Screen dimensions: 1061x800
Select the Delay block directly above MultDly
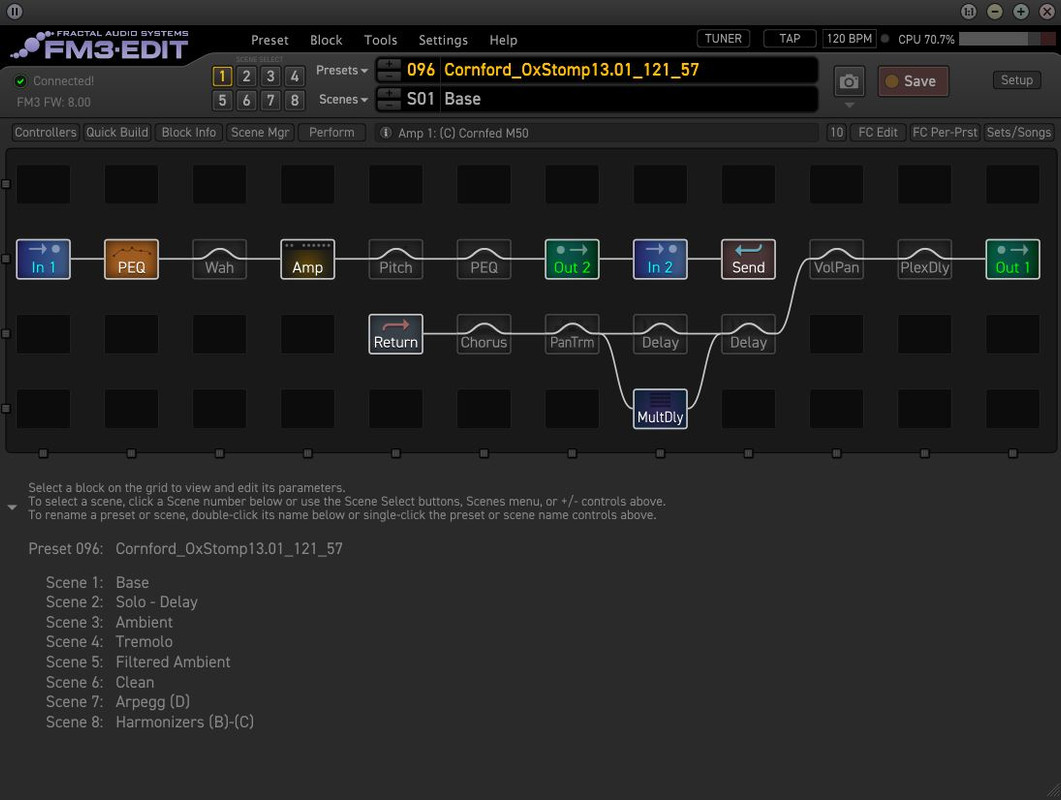pyautogui.click(x=660, y=334)
